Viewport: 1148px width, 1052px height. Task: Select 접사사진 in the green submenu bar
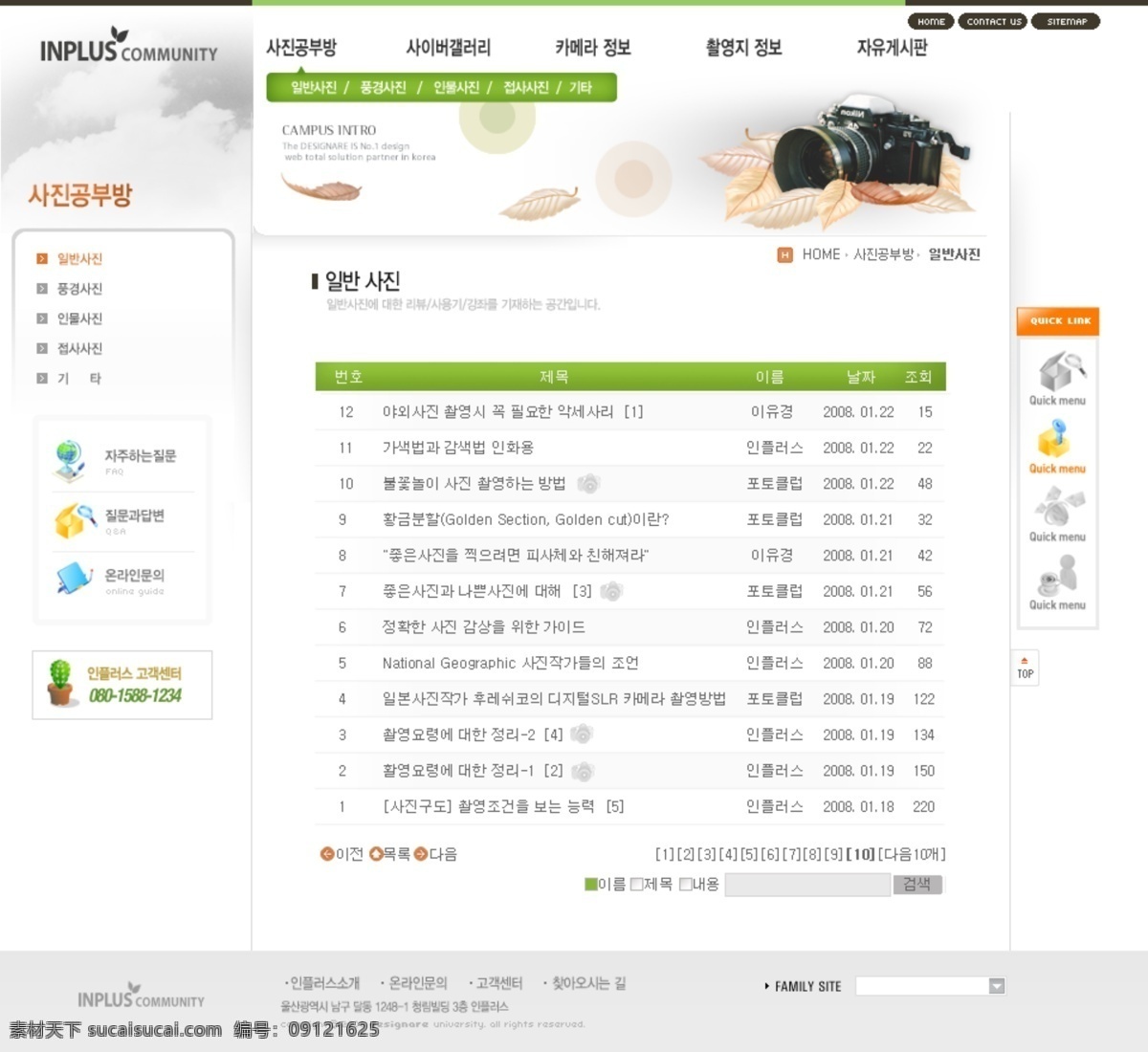526,88
